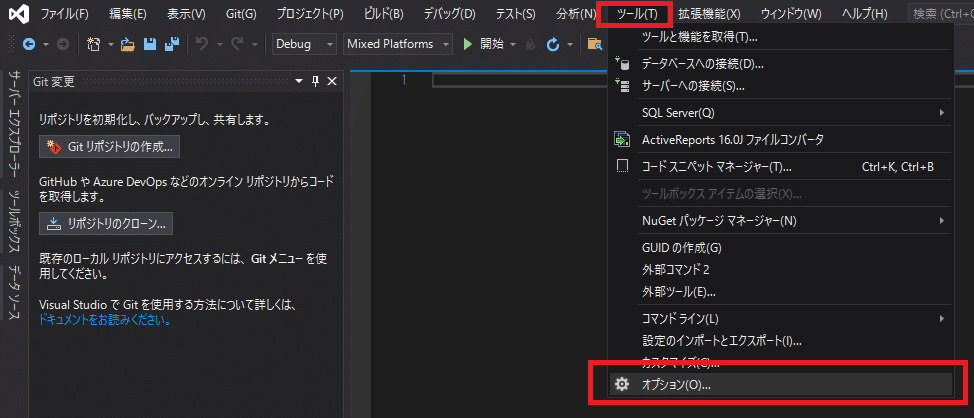Click the code snippet manager square icon

(622, 166)
